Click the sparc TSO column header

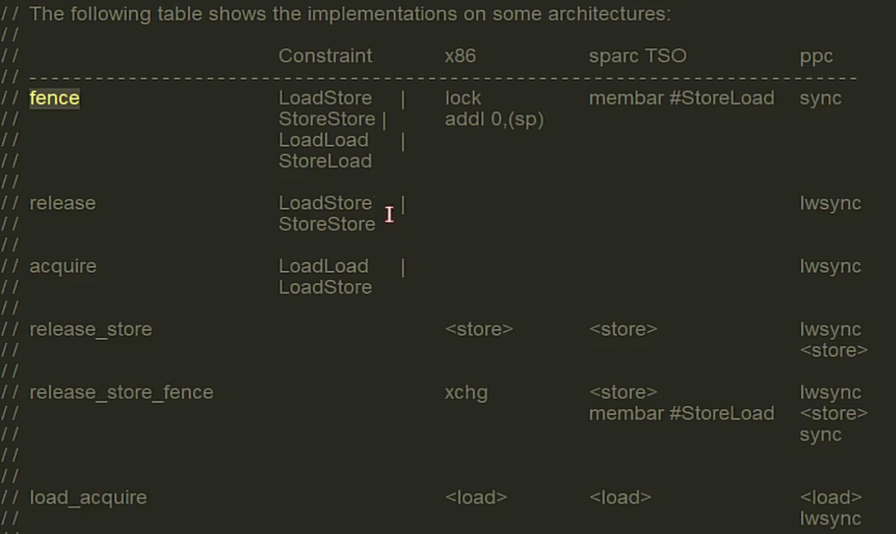tap(638, 56)
